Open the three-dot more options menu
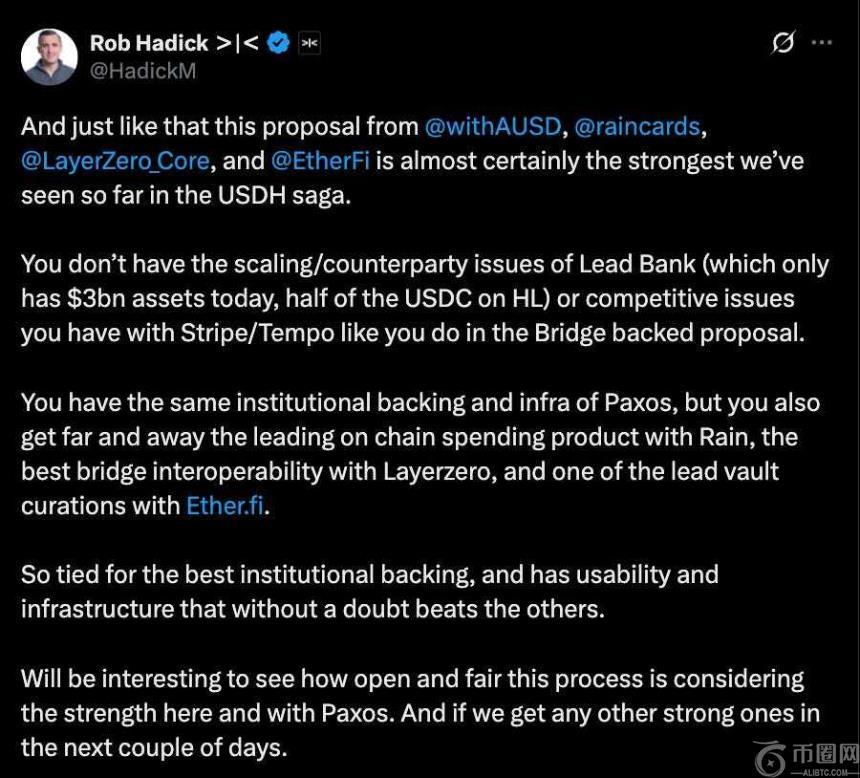The image size is (860, 778). [822, 43]
